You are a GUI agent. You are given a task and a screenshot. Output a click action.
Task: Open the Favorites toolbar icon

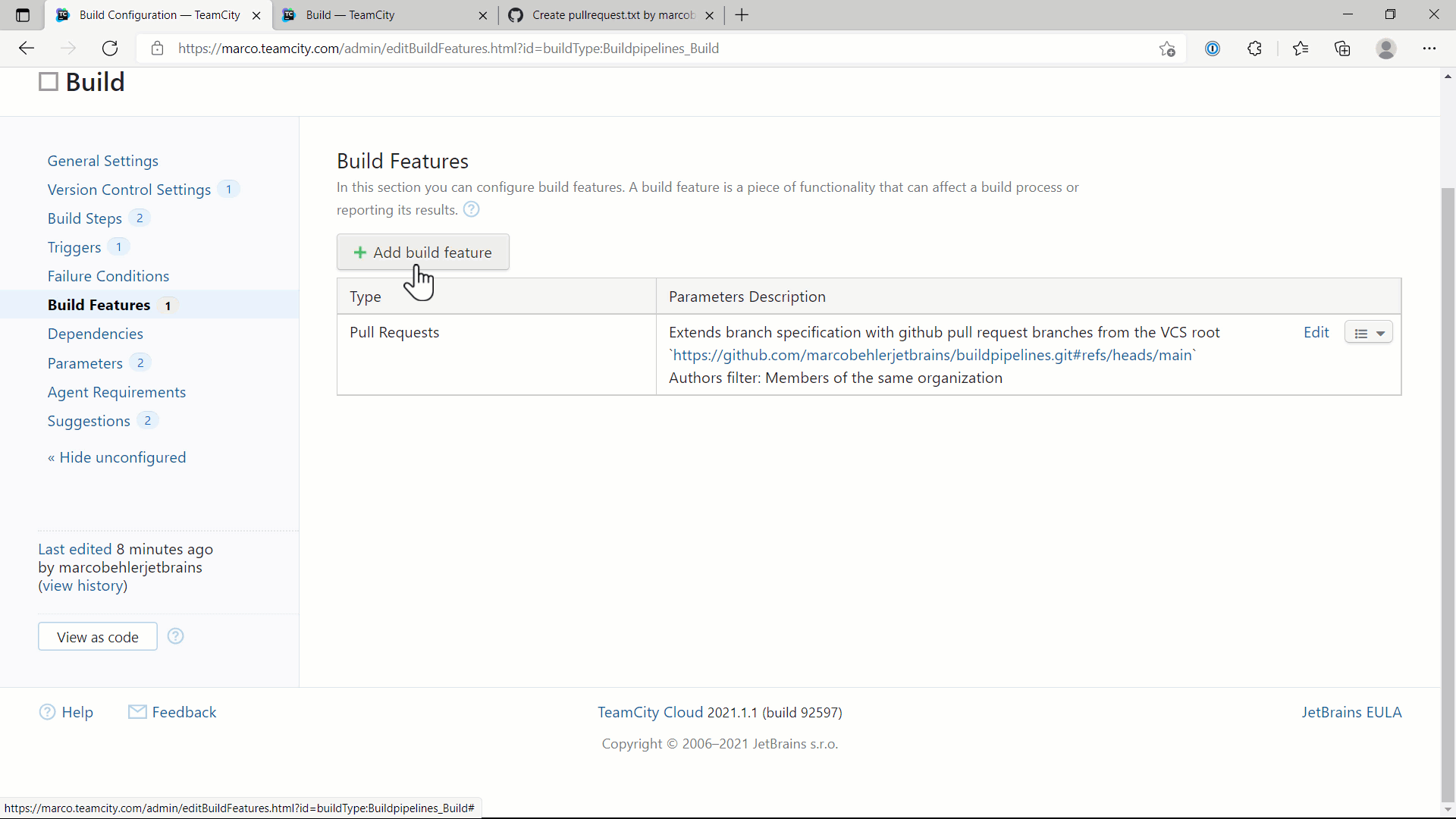1301,48
